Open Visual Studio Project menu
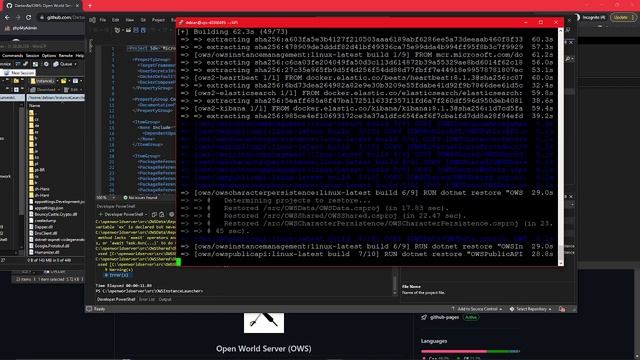The height and width of the screenshot is (360, 640). 158,20
